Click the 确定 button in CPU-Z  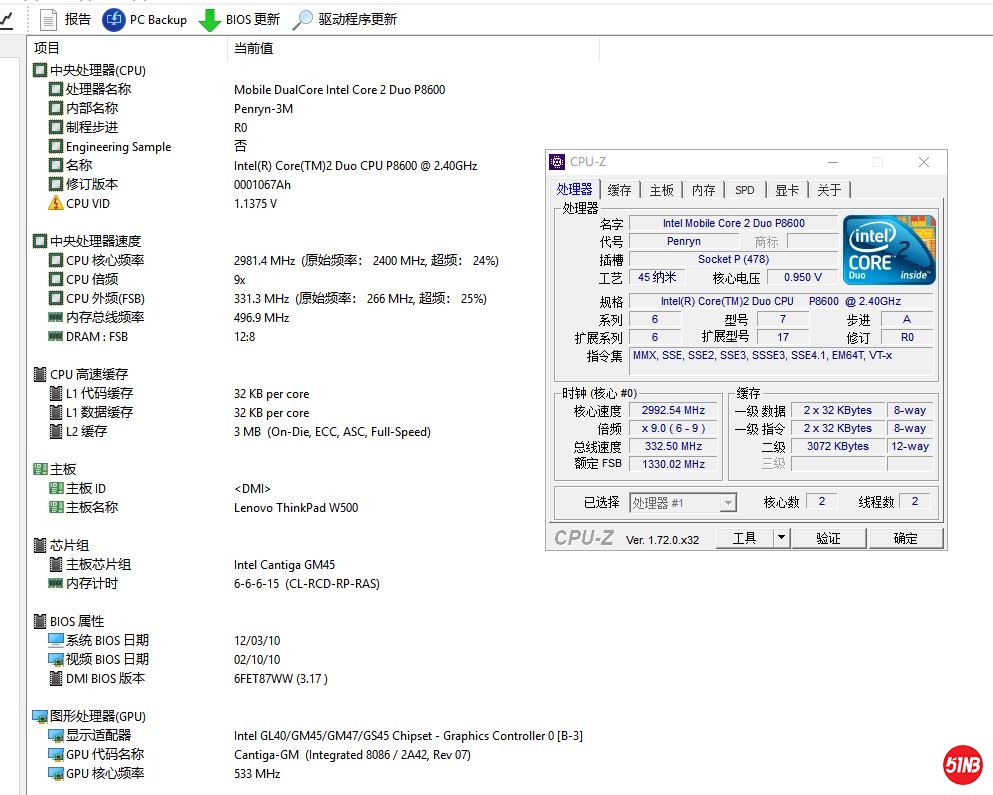pos(906,538)
